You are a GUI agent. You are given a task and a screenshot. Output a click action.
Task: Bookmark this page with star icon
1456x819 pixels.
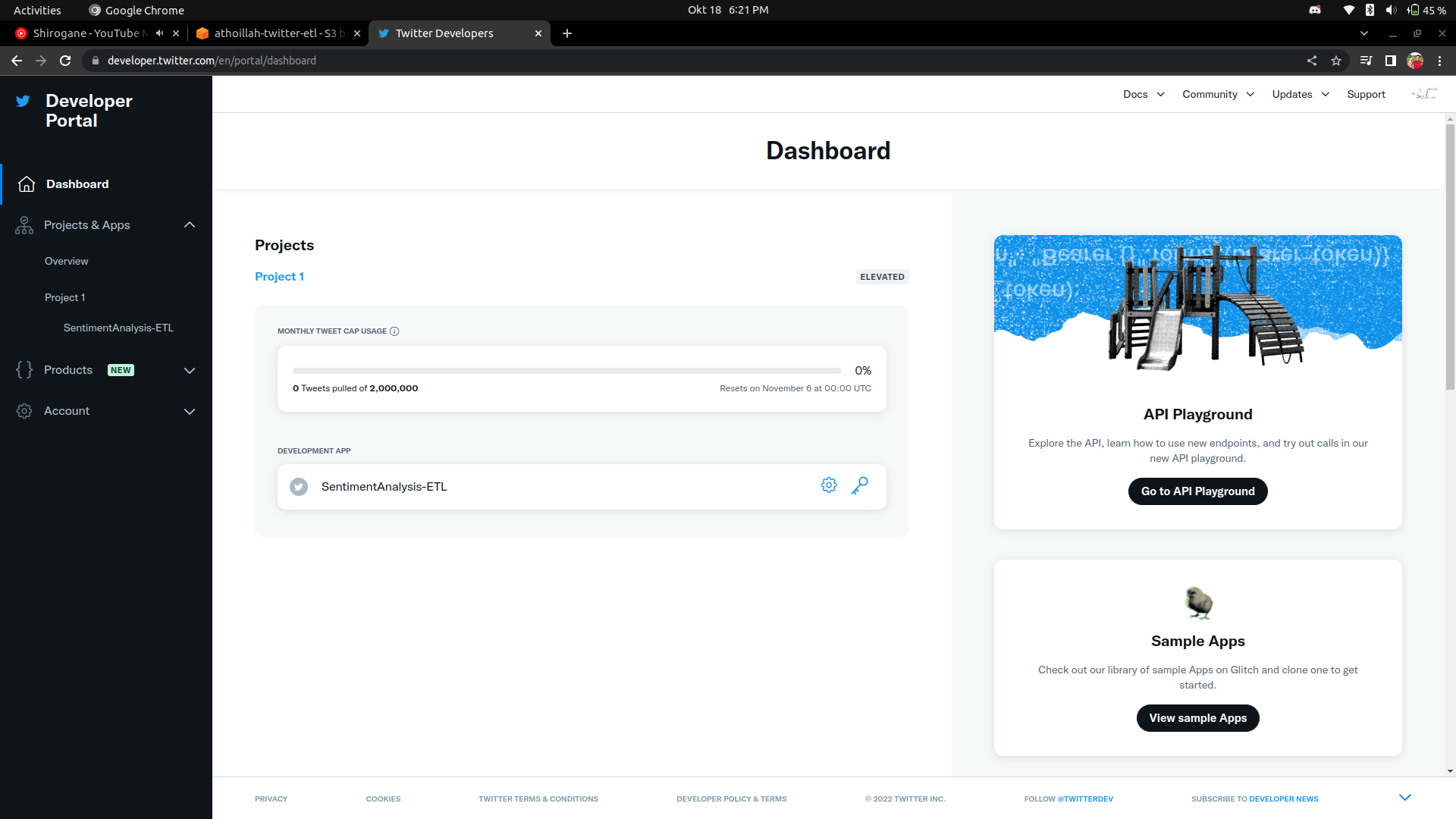coord(1336,61)
